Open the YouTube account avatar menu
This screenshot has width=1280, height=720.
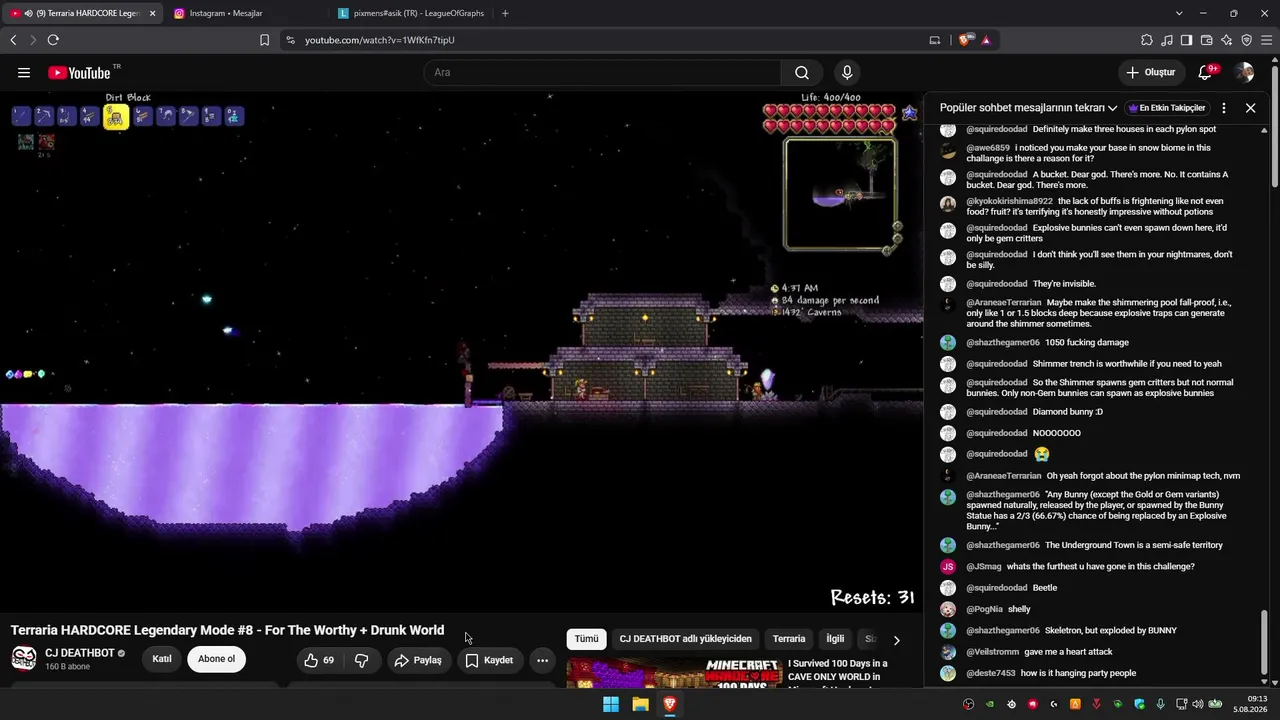pyautogui.click(x=1245, y=72)
